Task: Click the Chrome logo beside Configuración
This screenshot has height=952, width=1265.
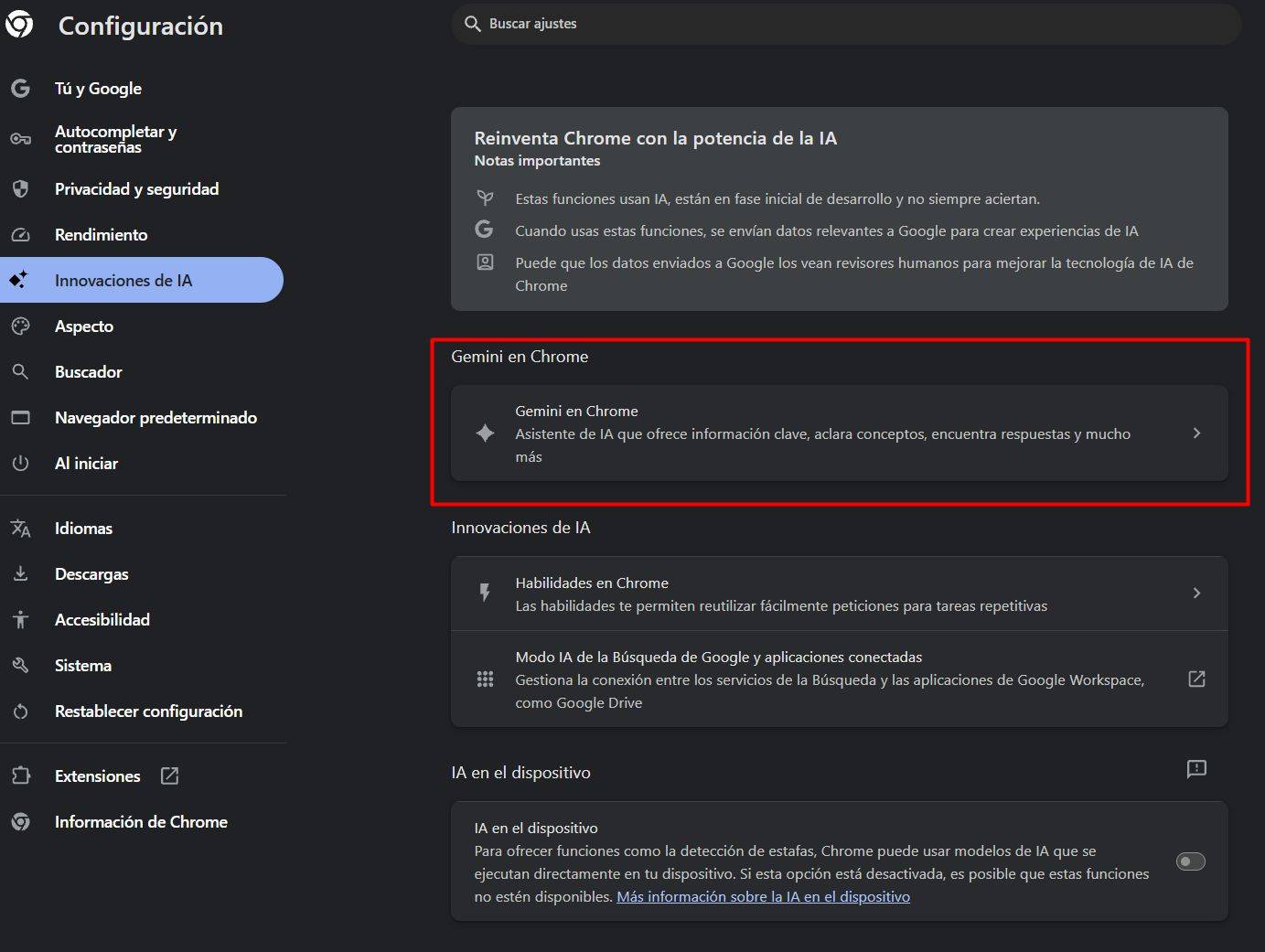Action: coord(18,25)
